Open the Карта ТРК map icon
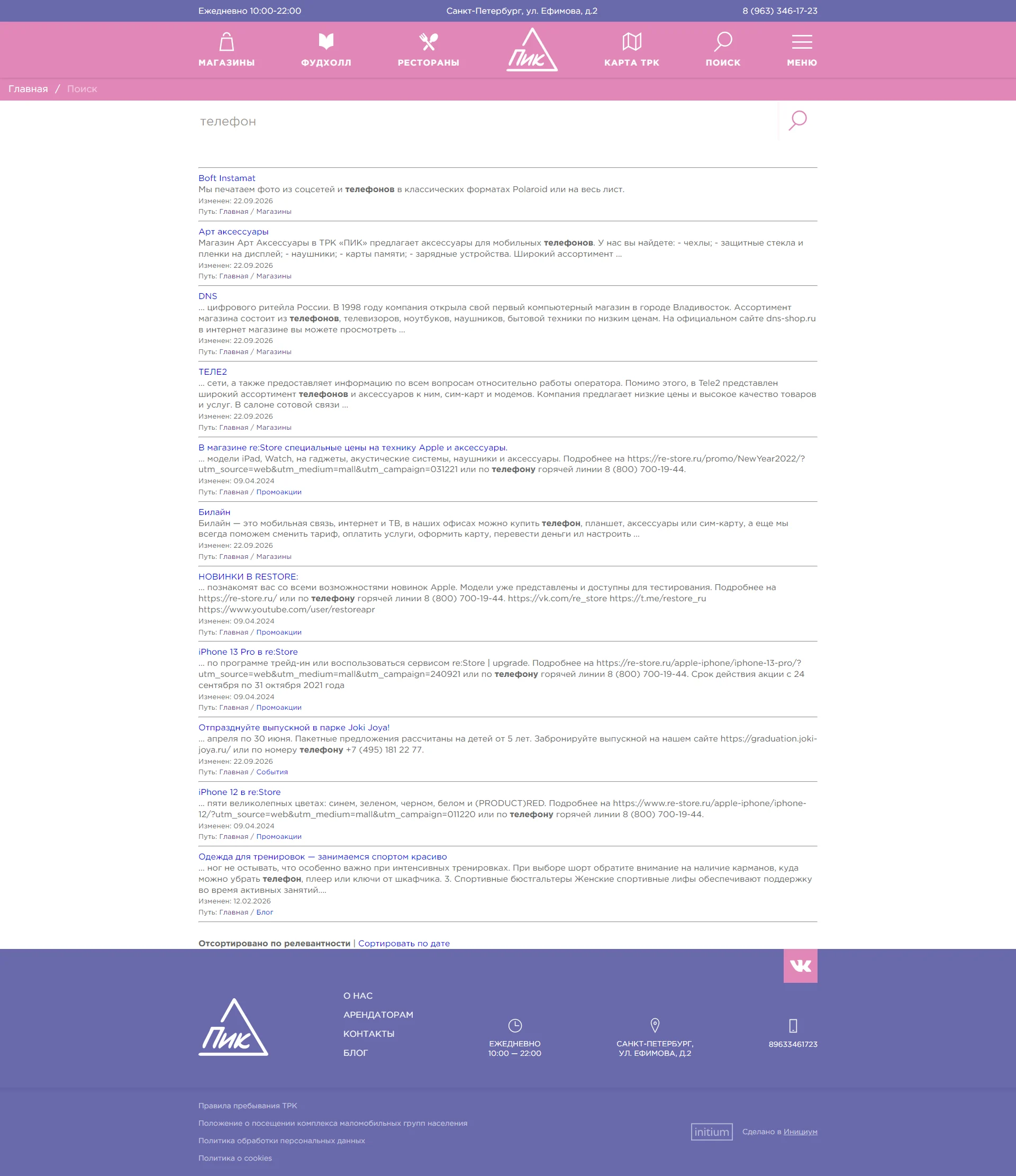This screenshot has height=1176, width=1016. coord(632,41)
